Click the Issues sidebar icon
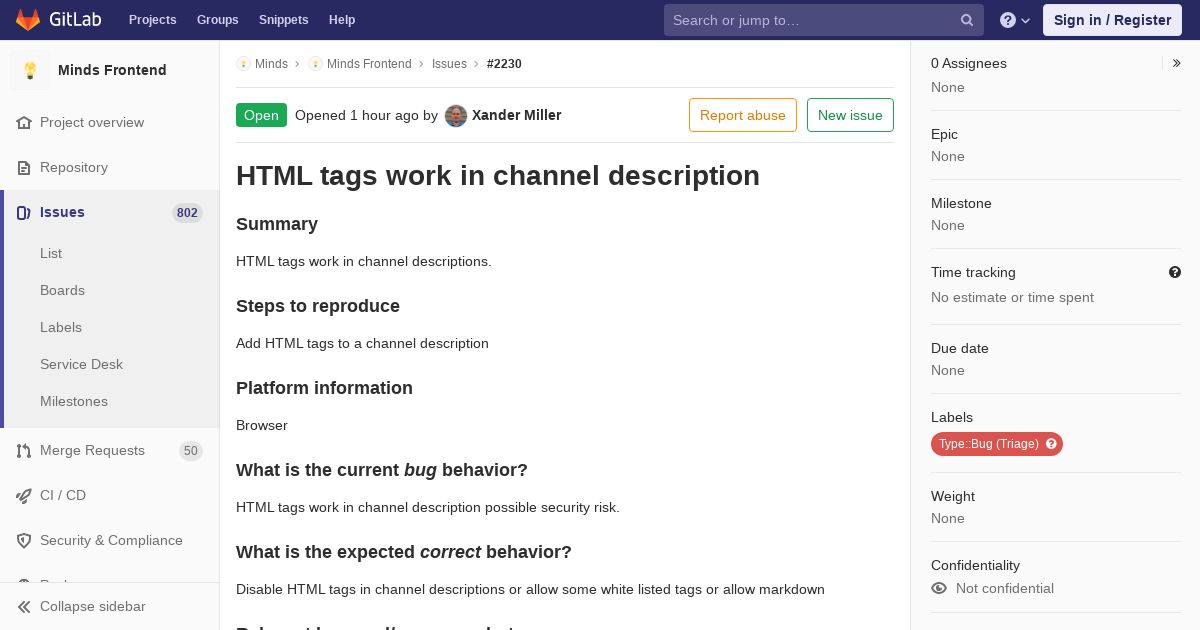This screenshot has width=1200, height=630. tap(24, 212)
